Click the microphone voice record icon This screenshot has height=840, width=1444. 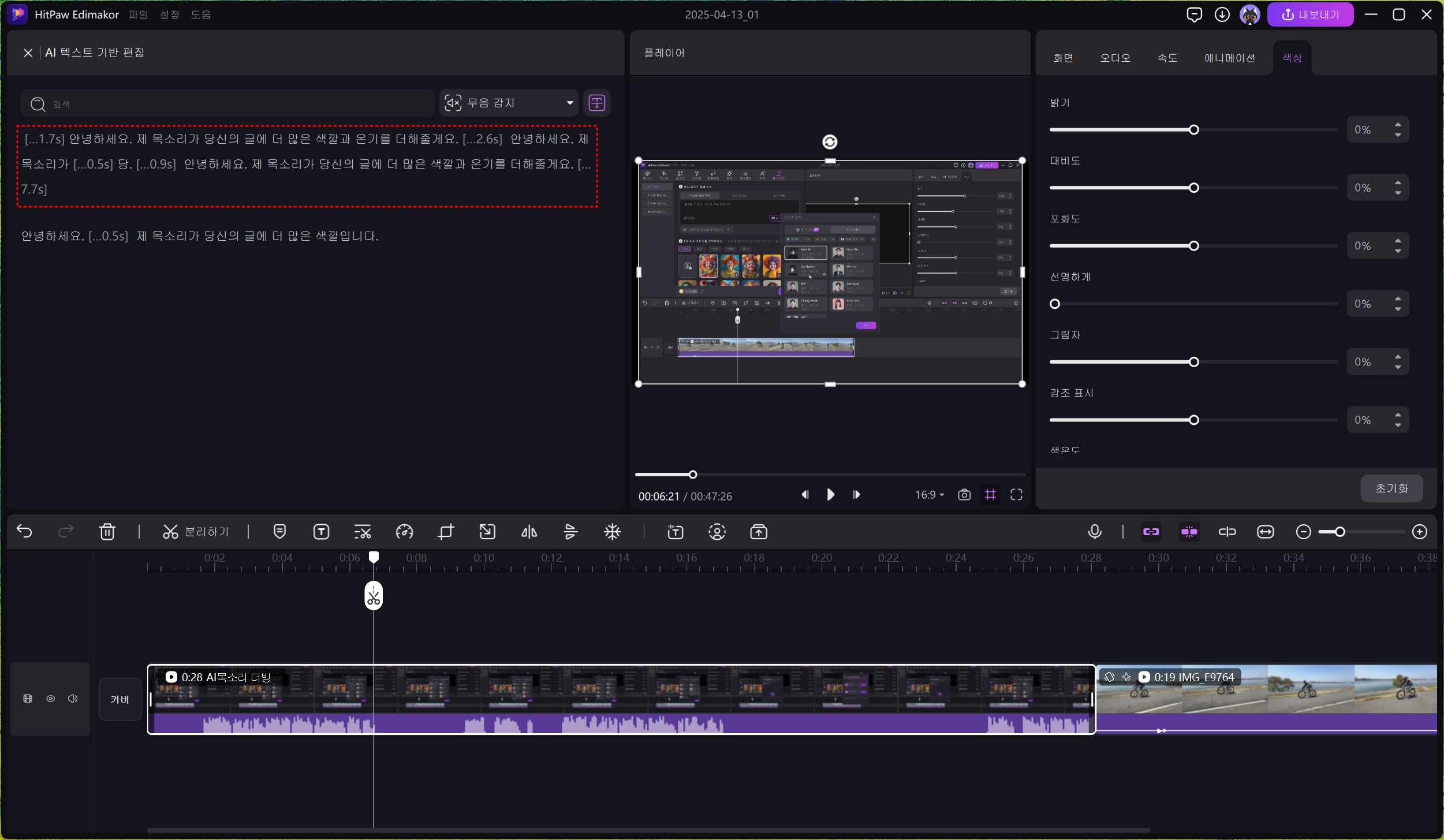coord(1095,532)
